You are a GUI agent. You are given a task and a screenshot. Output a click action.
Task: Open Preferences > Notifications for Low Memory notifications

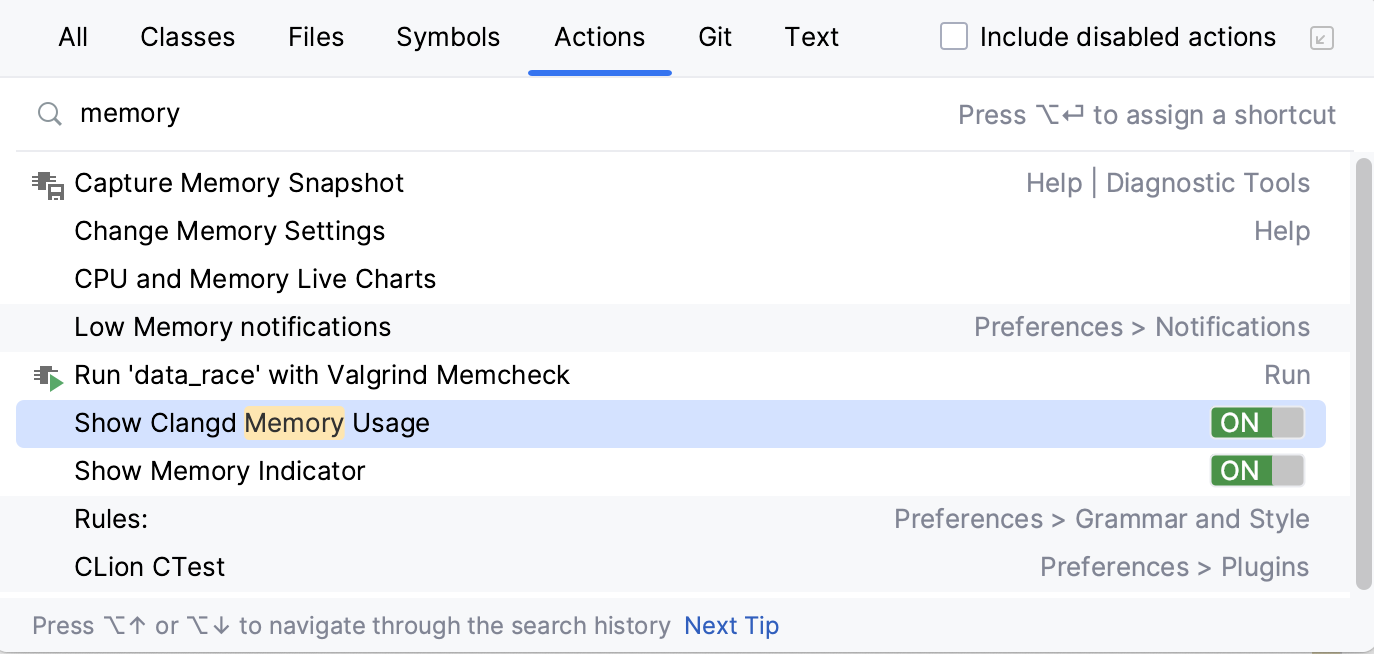pyautogui.click(x=1142, y=327)
